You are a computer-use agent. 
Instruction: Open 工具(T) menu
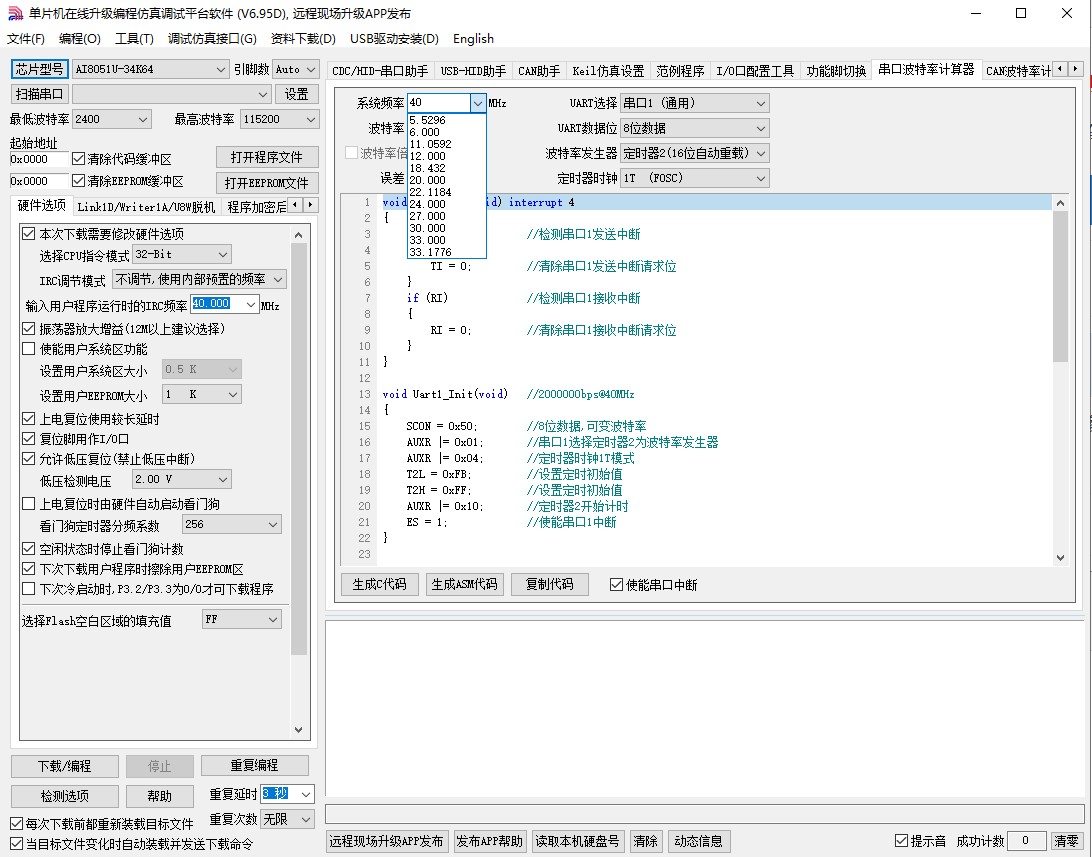pos(134,39)
